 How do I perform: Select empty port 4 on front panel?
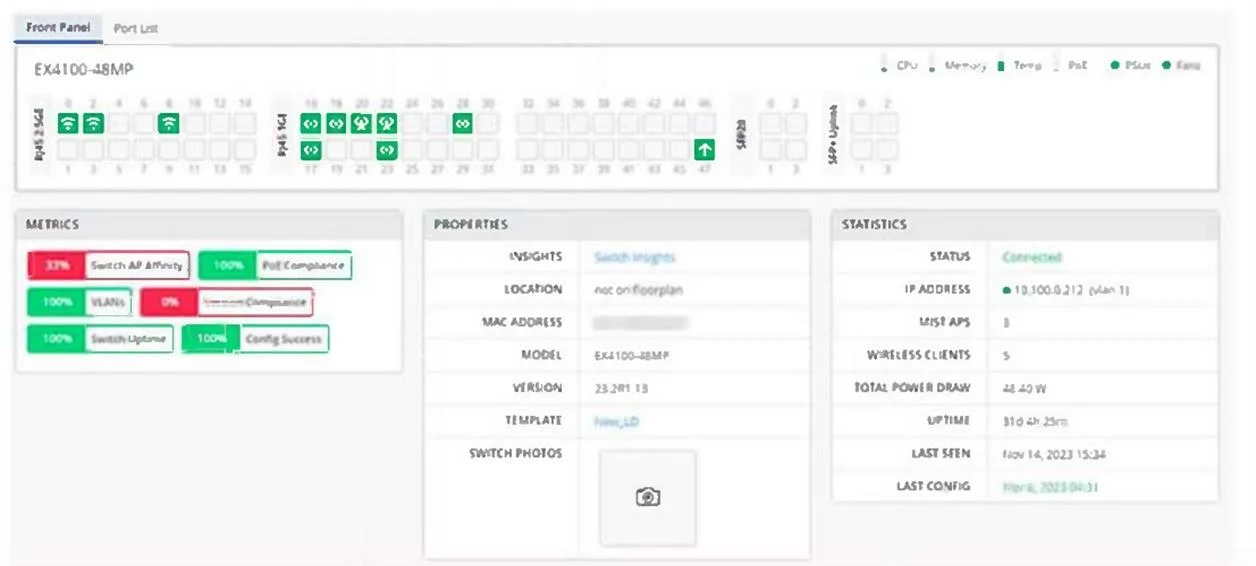118,124
